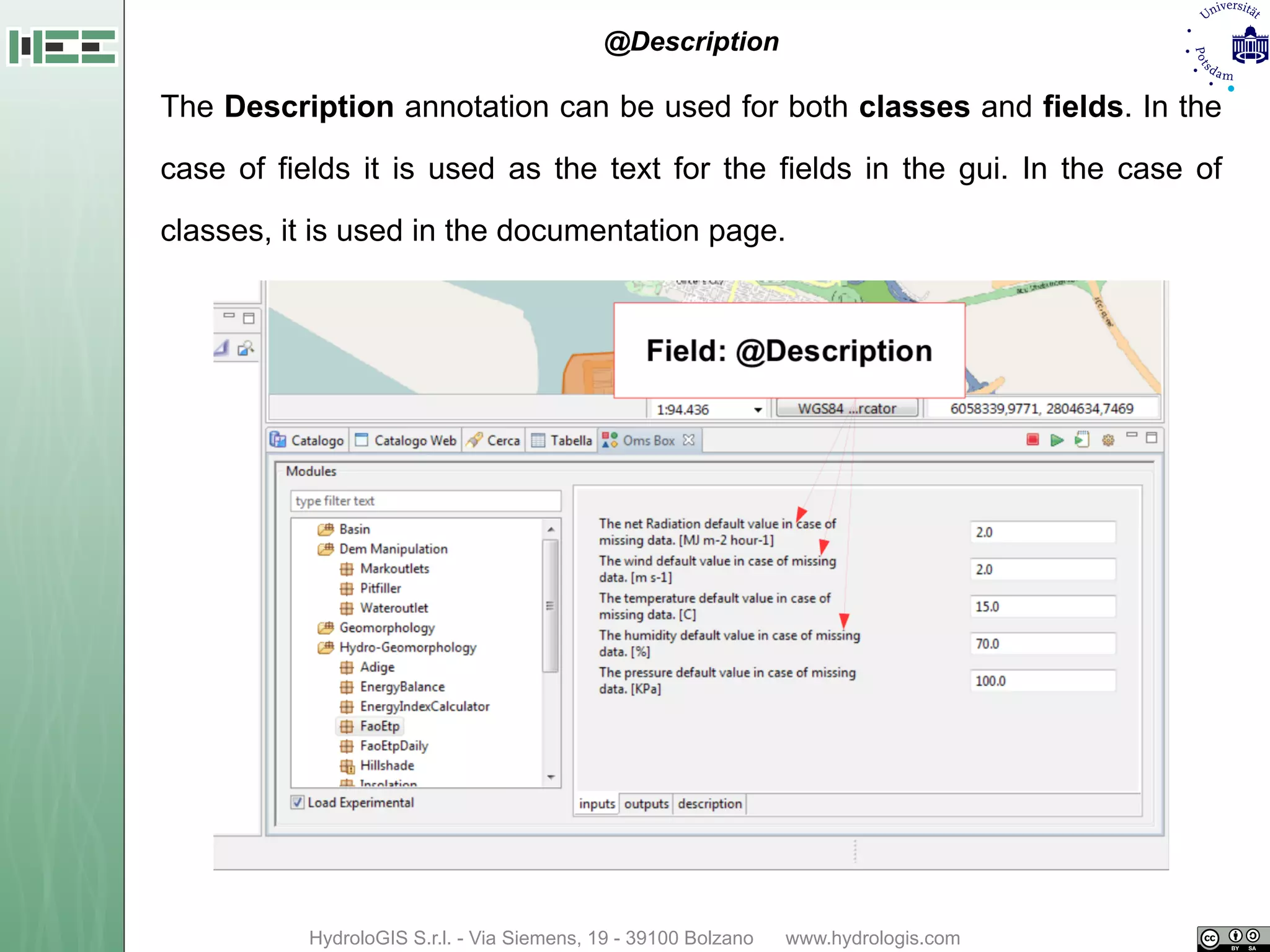Image resolution: width=1270 pixels, height=952 pixels.
Task: Select the Adige module icon
Action: click(x=347, y=668)
